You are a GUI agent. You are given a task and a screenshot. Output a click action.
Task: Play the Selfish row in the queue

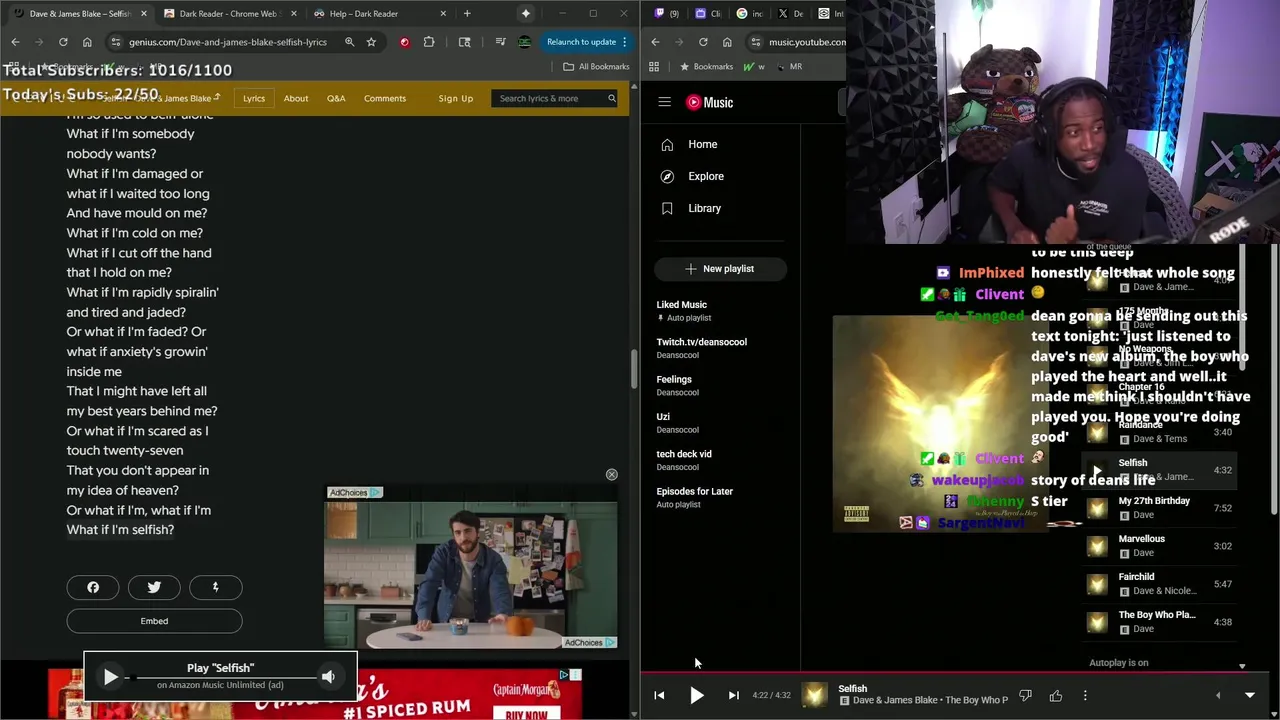pos(1097,470)
